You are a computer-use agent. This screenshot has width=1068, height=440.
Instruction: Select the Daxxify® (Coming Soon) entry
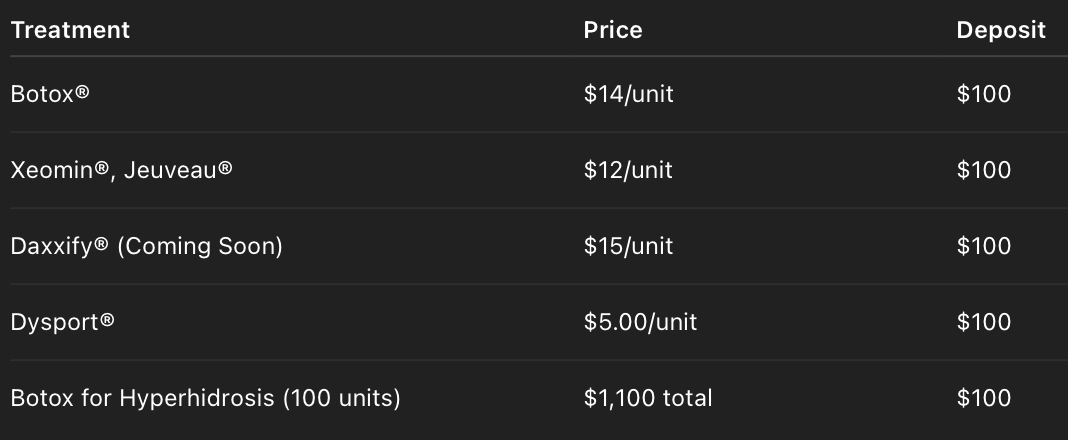pos(146,246)
